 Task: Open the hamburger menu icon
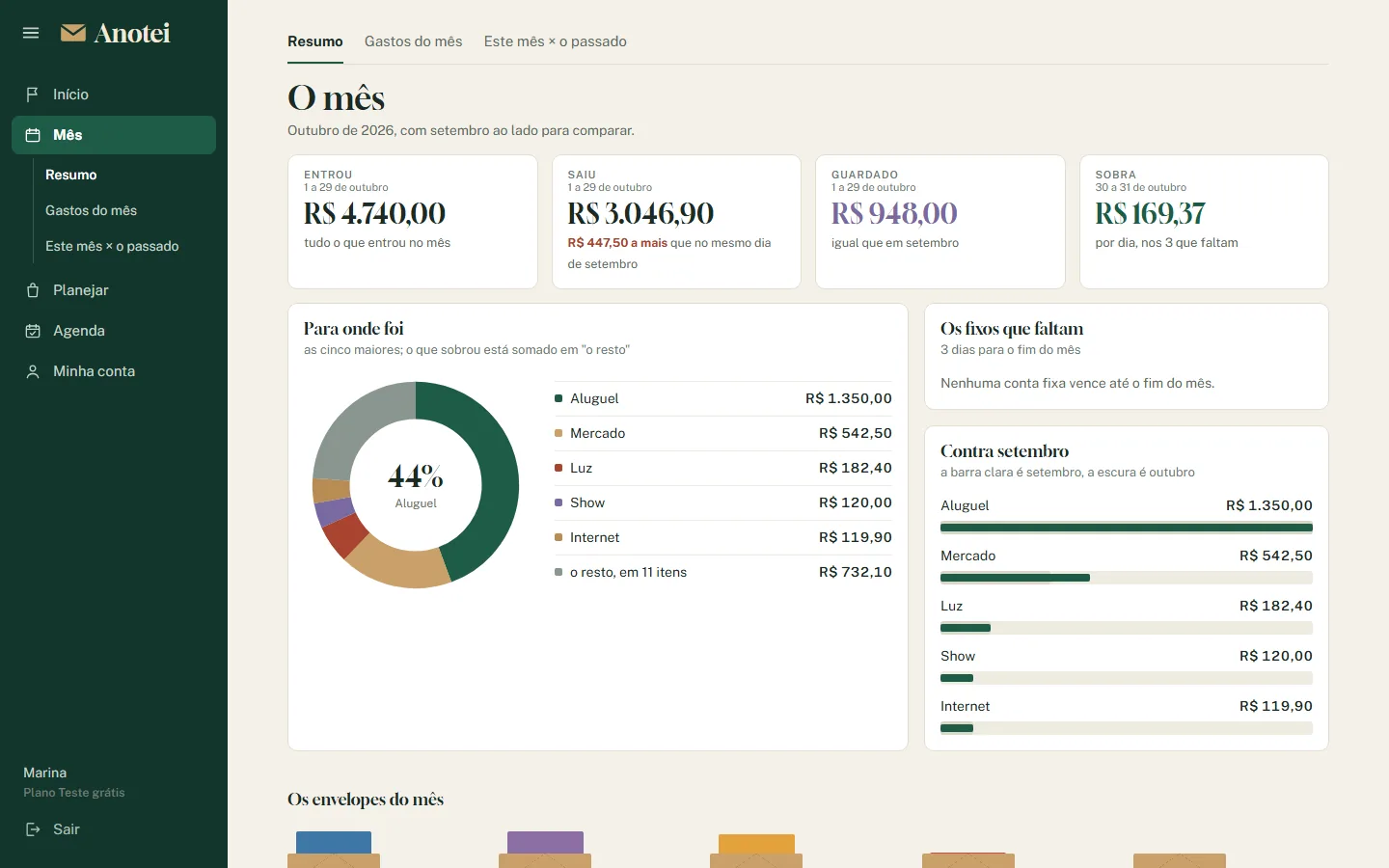click(31, 33)
